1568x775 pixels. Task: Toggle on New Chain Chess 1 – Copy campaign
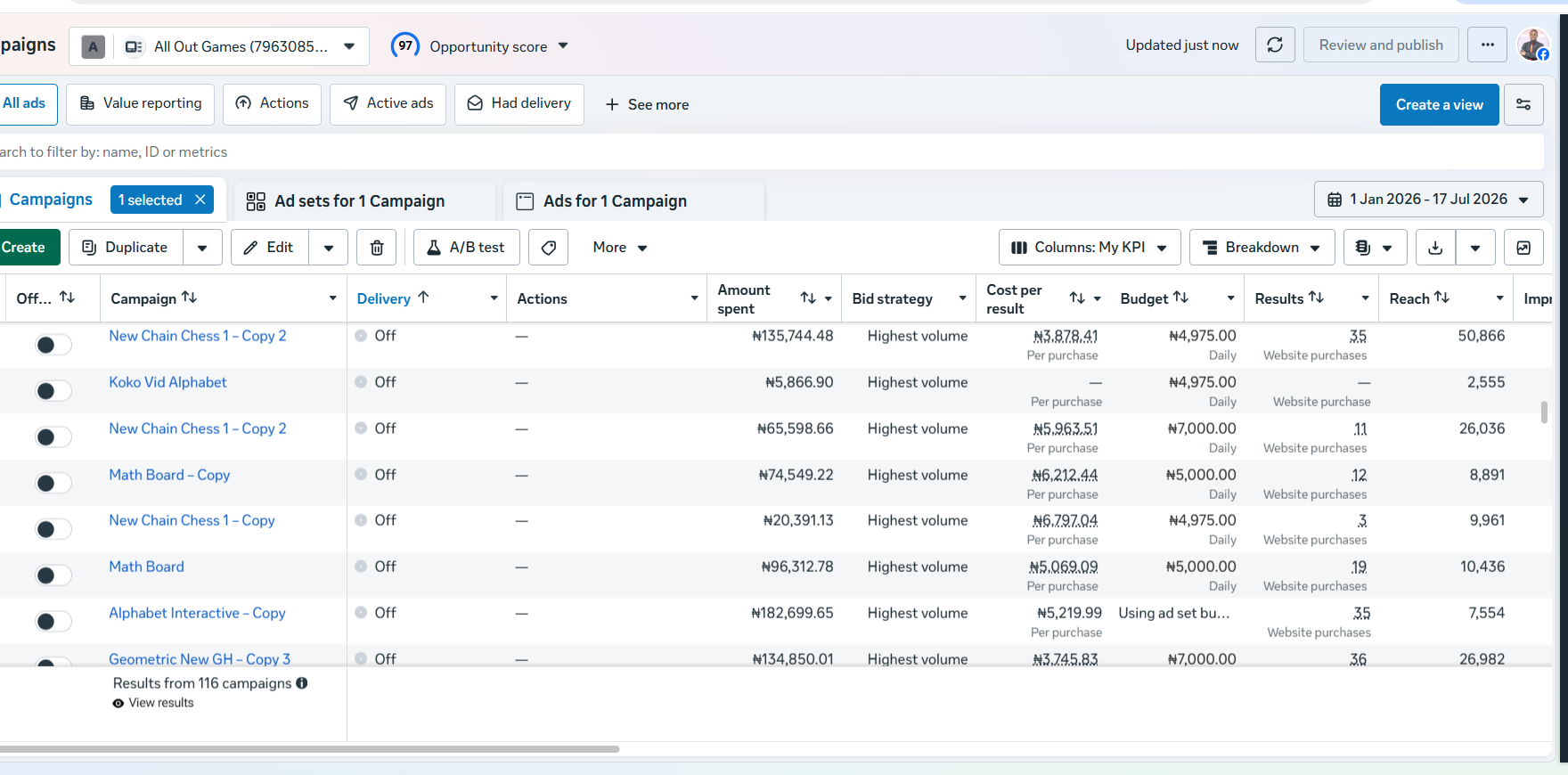pos(53,529)
